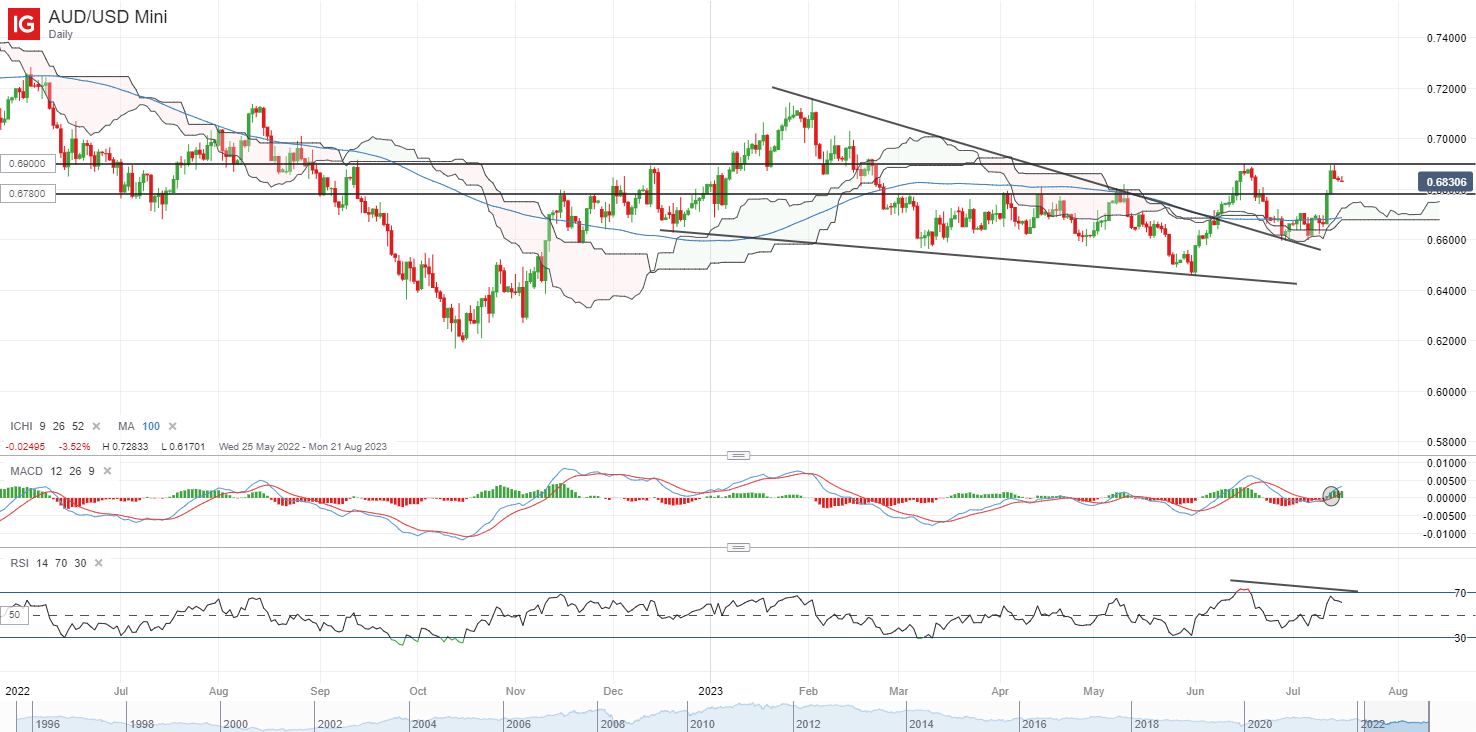Select the circle annotation on MACD crossover
1476x732 pixels.
pyautogui.click(x=1331, y=495)
